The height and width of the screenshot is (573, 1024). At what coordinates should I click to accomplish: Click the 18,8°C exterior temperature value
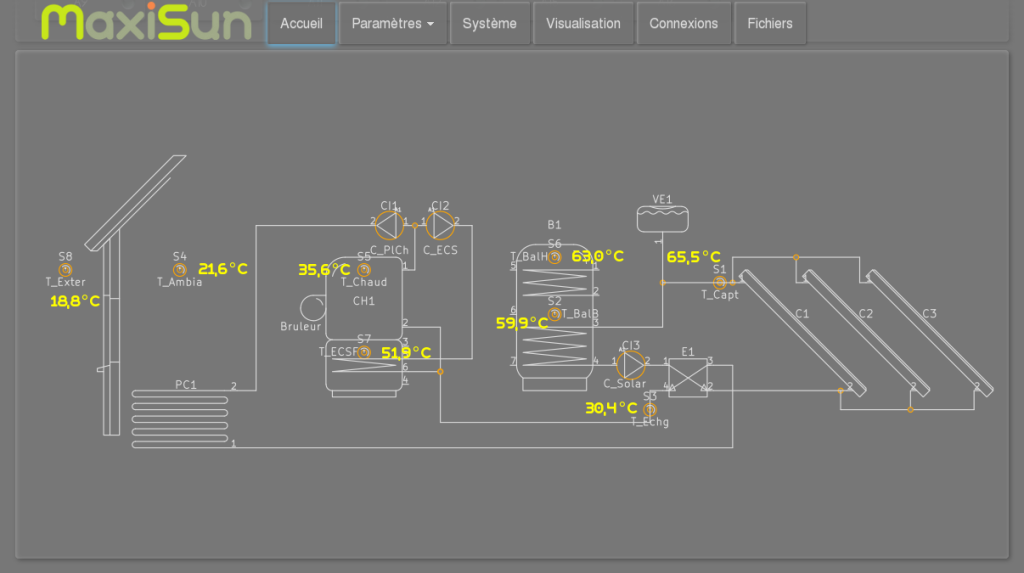tap(75, 301)
